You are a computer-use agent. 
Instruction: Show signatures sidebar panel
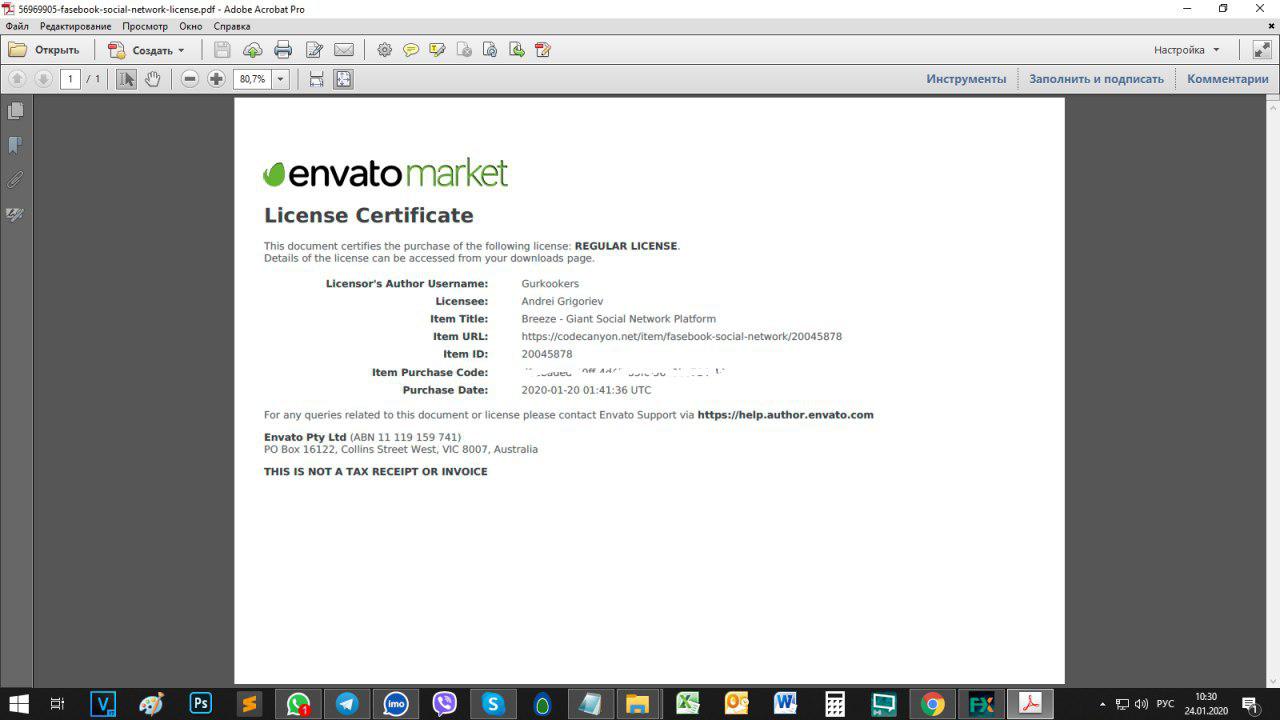[15, 214]
